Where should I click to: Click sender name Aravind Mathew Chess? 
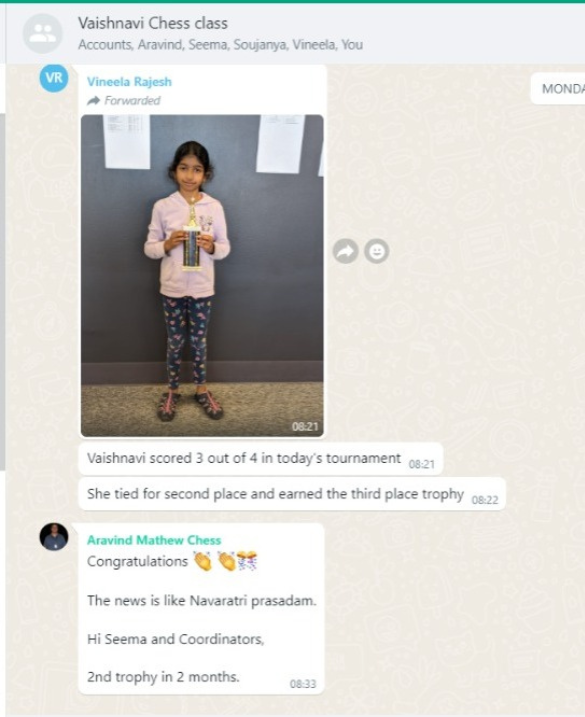(154, 540)
